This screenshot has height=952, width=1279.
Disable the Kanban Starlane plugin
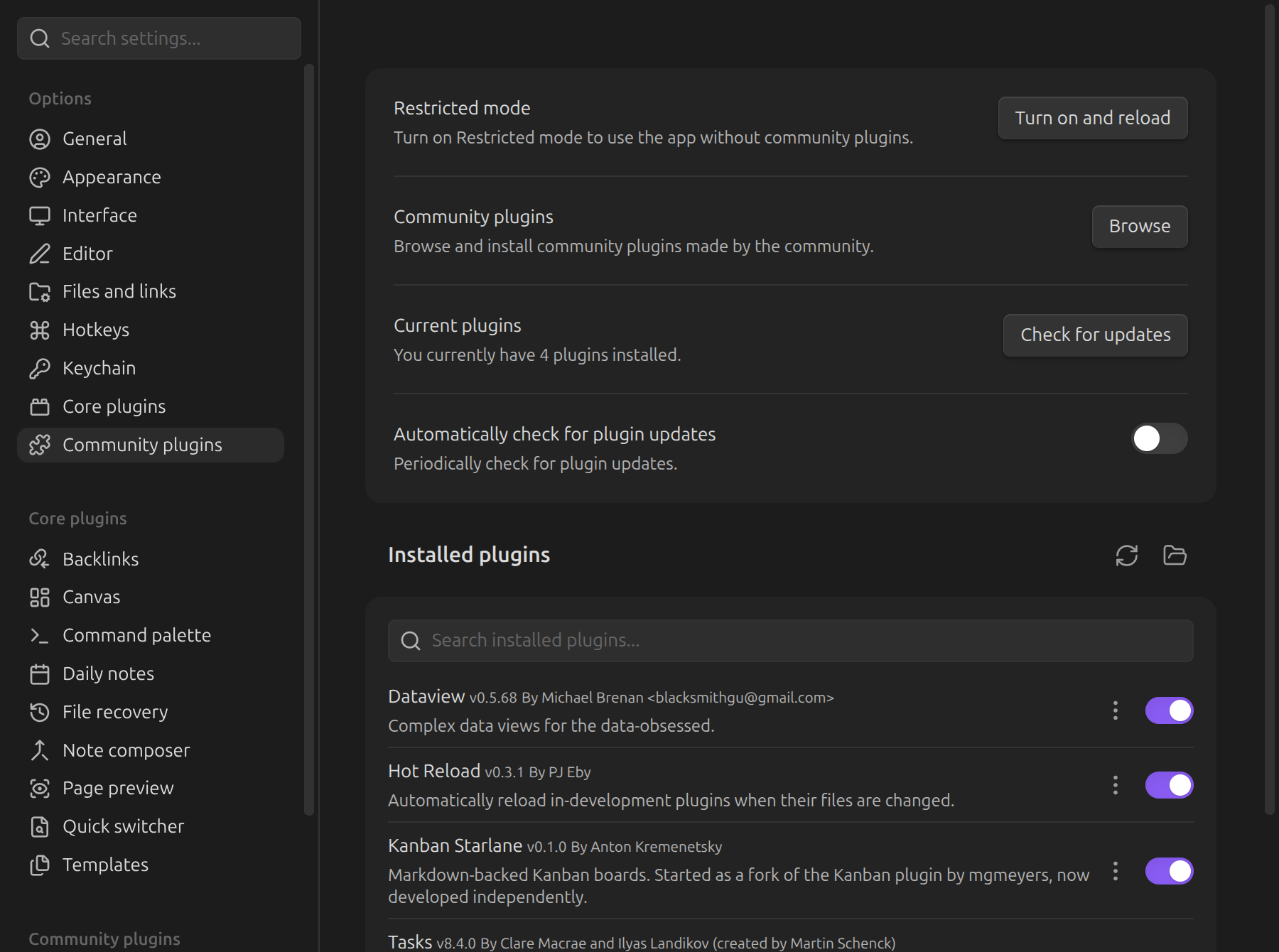(1169, 871)
